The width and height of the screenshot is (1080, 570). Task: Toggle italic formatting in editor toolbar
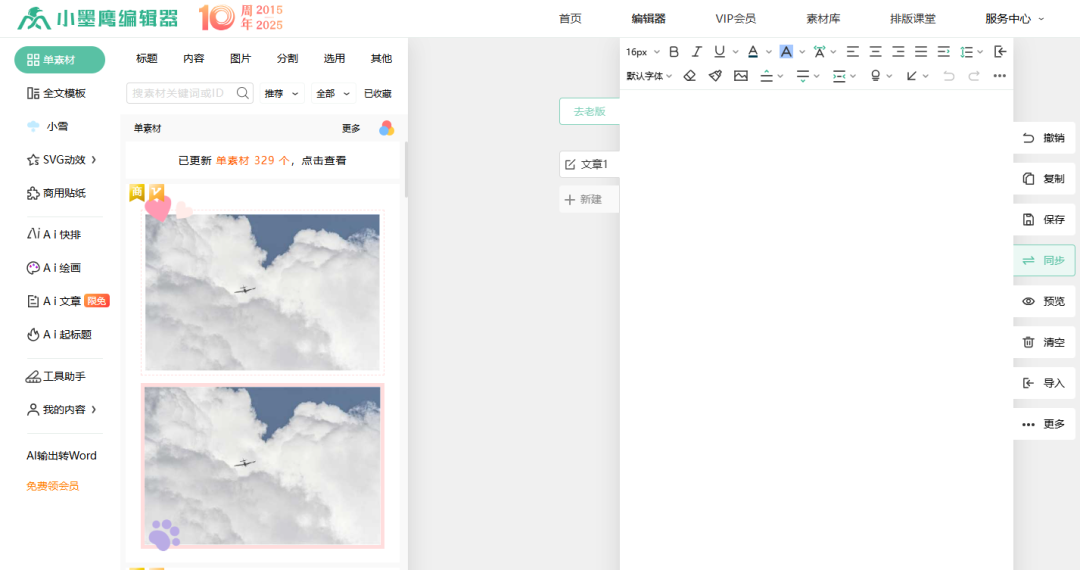[696, 52]
